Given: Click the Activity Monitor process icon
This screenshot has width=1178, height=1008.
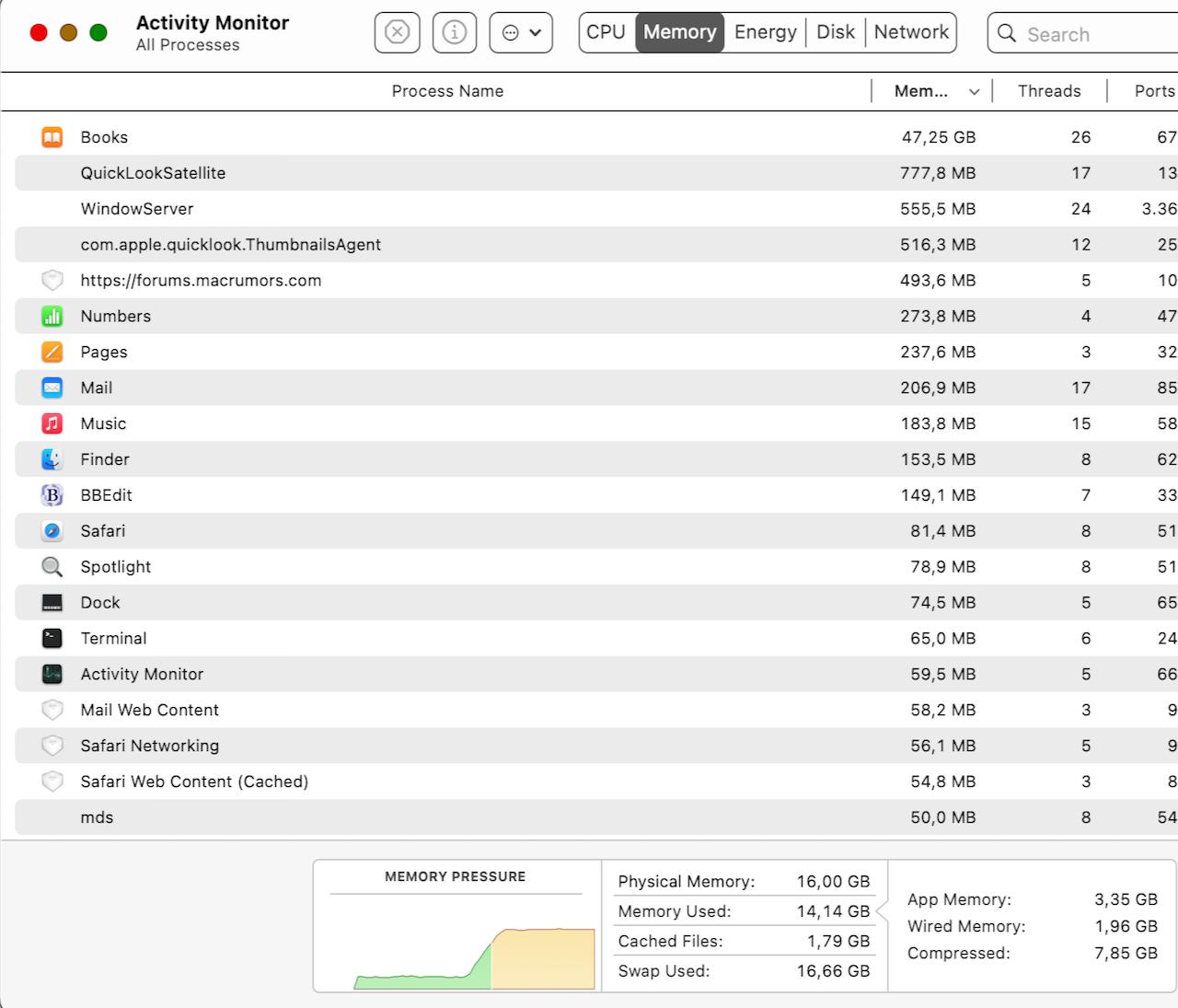Looking at the screenshot, I should 52,674.
